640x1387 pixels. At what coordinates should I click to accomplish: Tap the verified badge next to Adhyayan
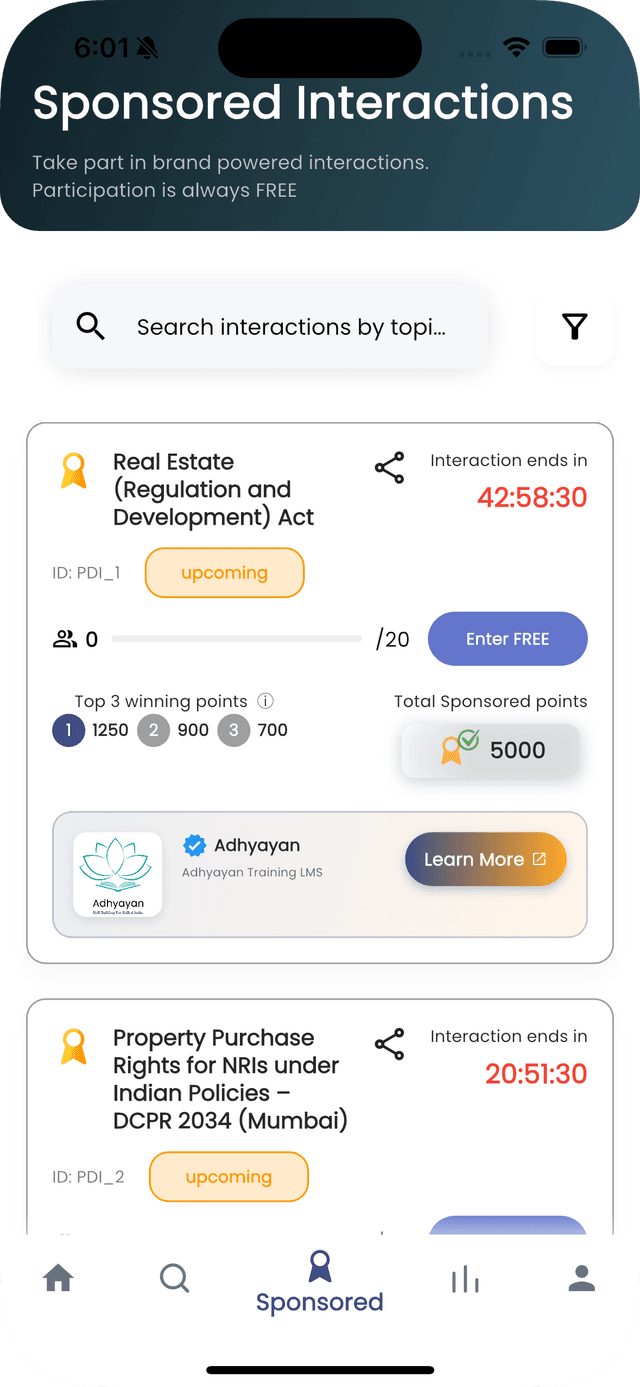point(194,845)
